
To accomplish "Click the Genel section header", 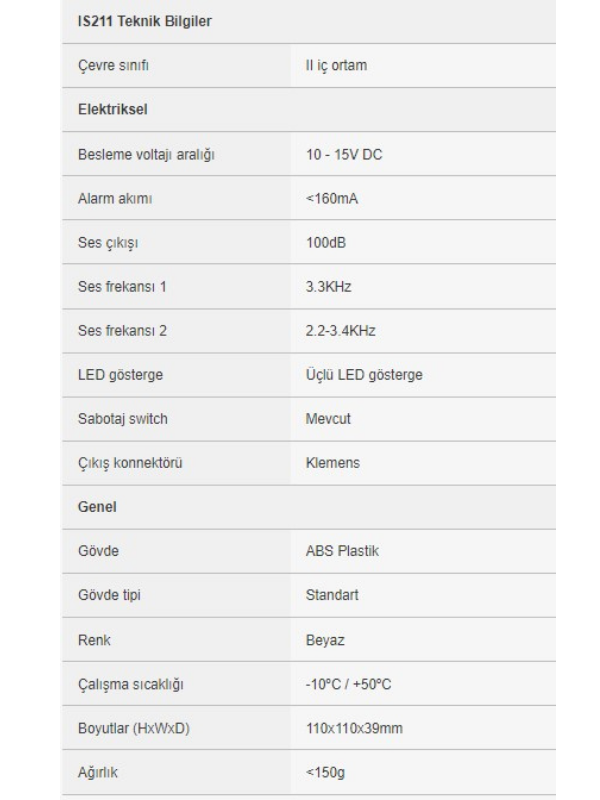I will click(97, 507).
